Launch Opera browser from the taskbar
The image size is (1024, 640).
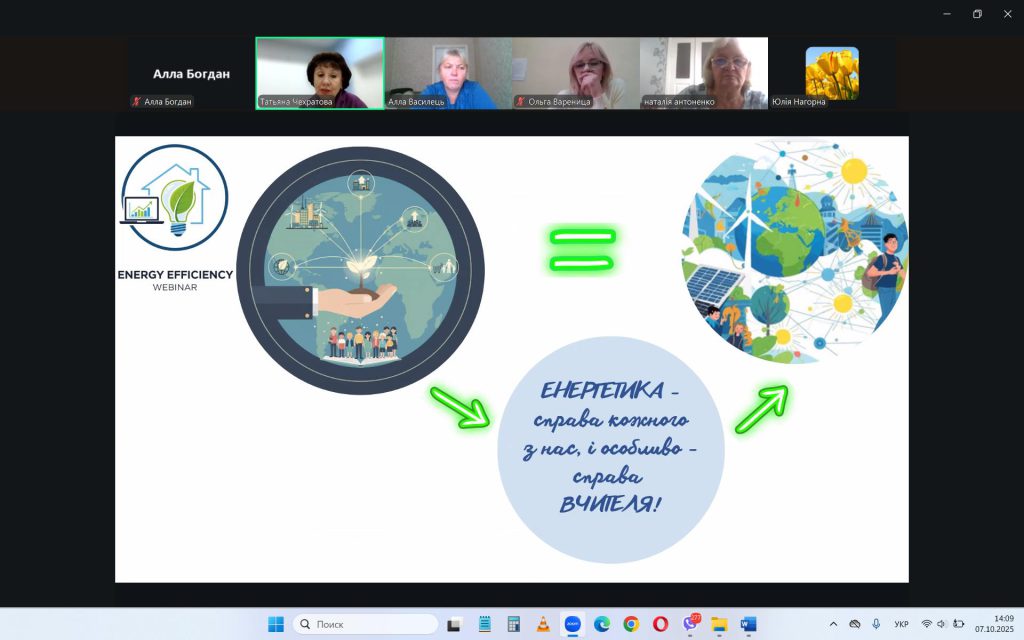point(660,624)
